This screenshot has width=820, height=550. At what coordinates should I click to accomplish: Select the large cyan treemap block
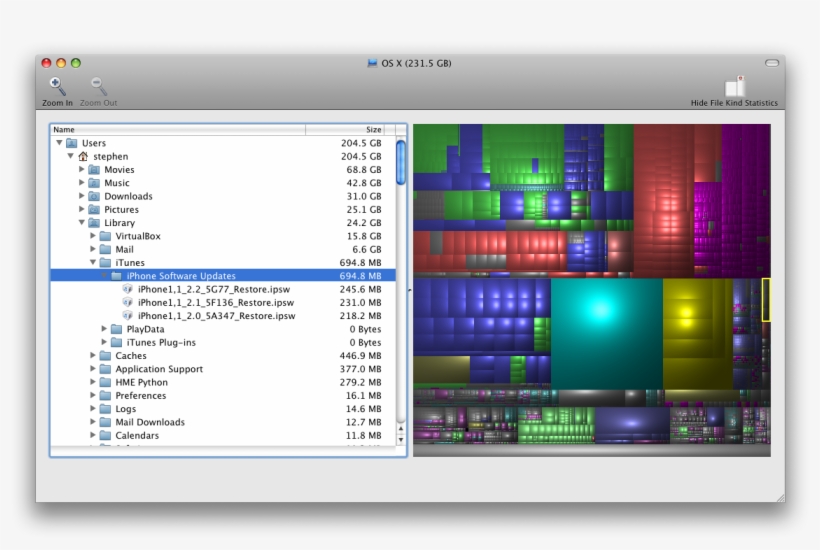(x=607, y=334)
